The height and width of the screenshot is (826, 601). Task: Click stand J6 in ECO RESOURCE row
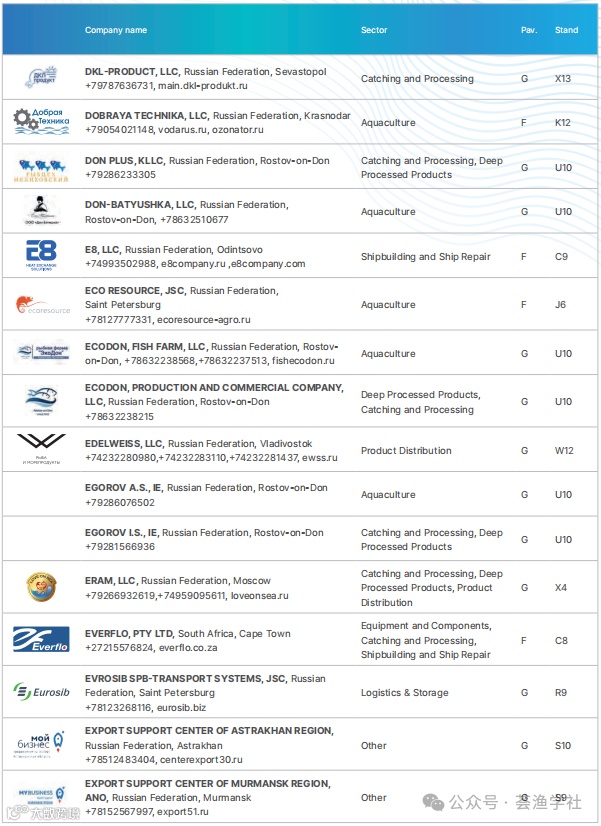(560, 304)
